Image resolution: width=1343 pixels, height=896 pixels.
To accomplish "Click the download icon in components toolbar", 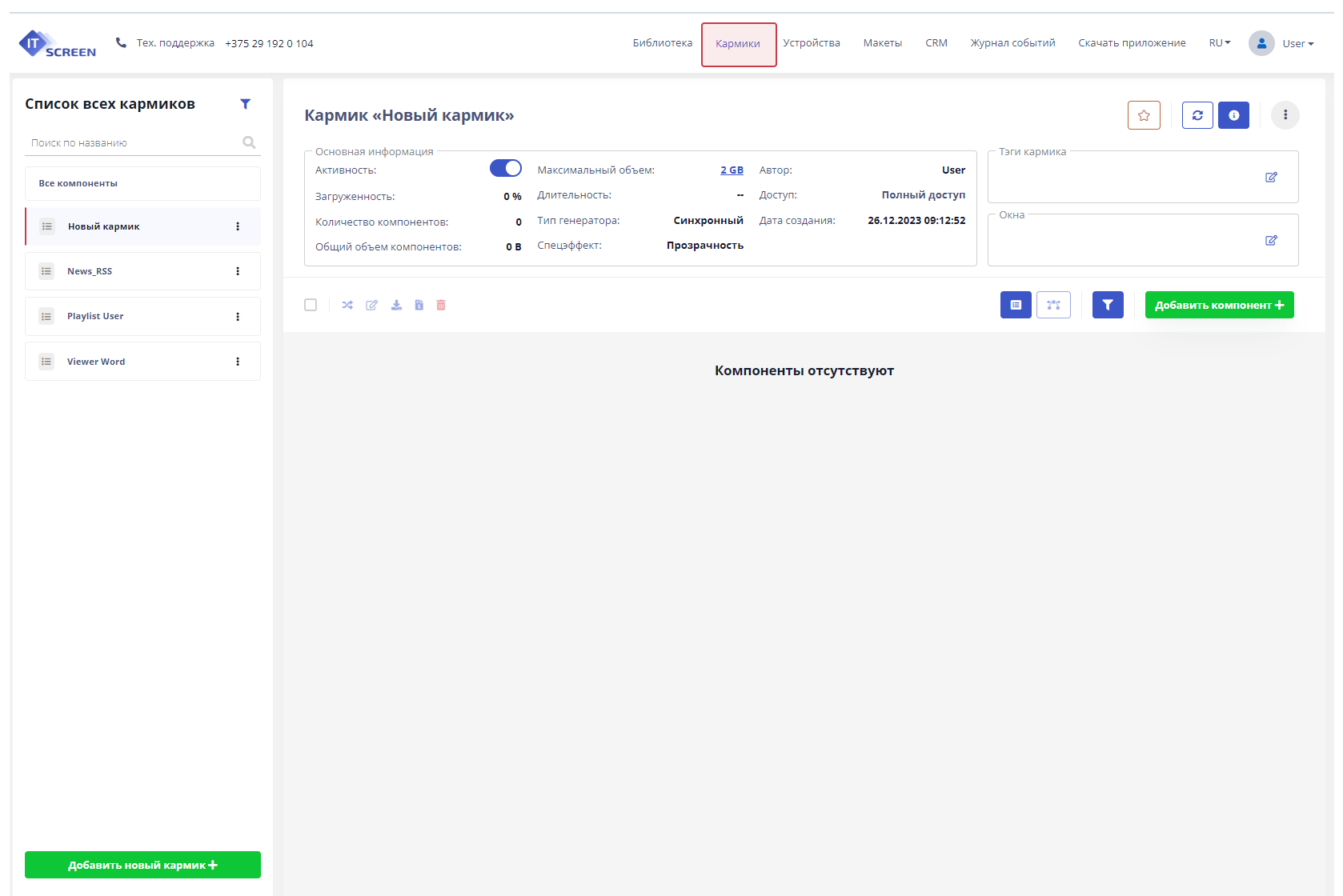I will point(396,305).
